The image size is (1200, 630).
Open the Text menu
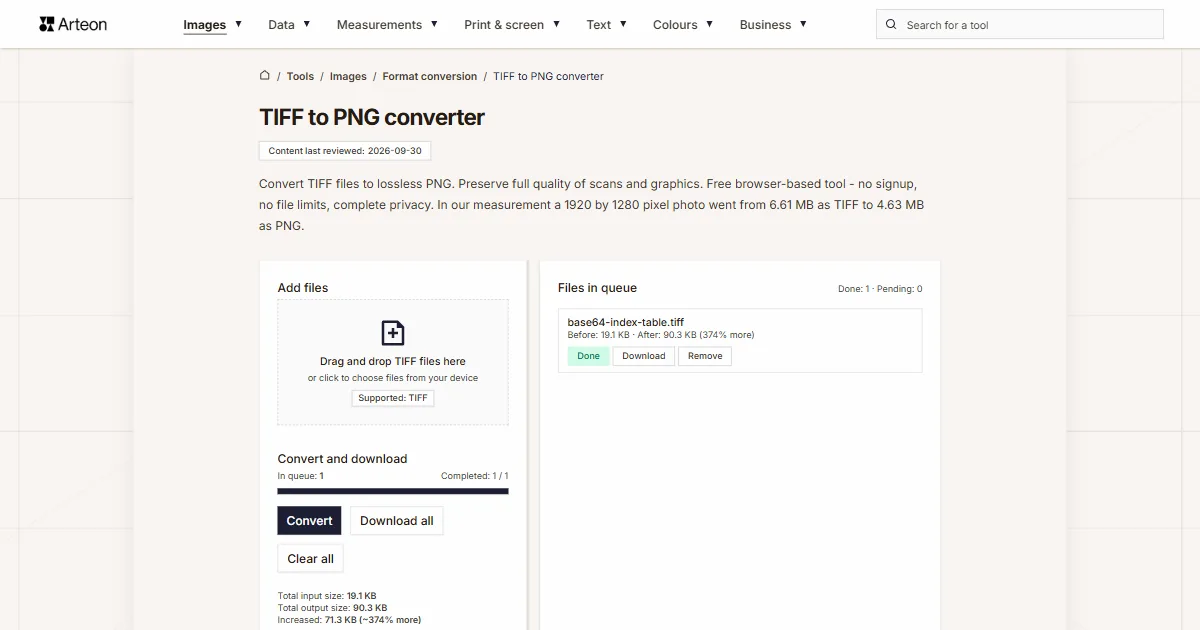[x=599, y=25]
